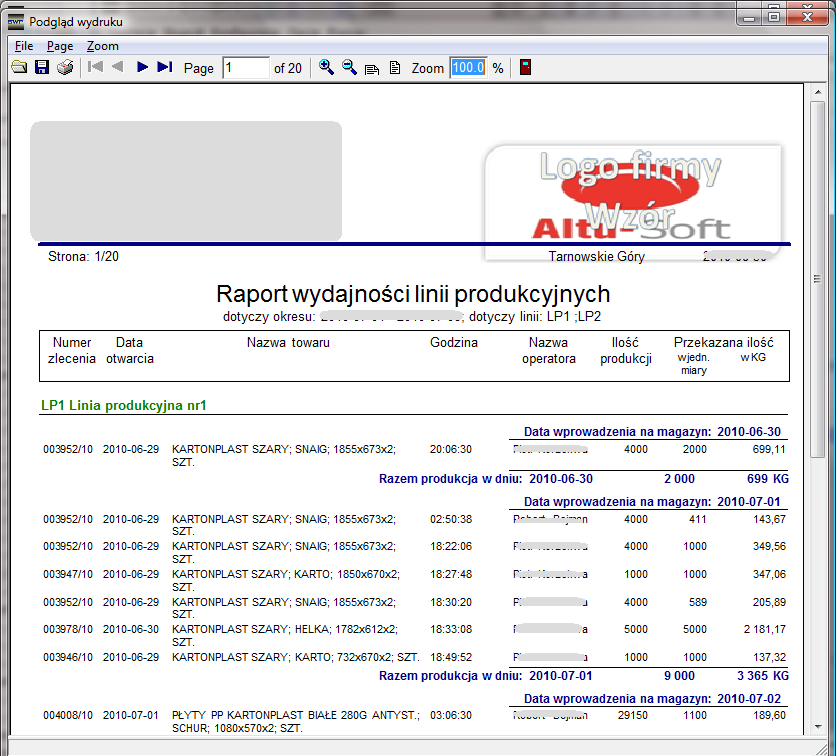This screenshot has width=836, height=756.
Task: Print the report with the printer icon
Action: pyautogui.click(x=65, y=68)
